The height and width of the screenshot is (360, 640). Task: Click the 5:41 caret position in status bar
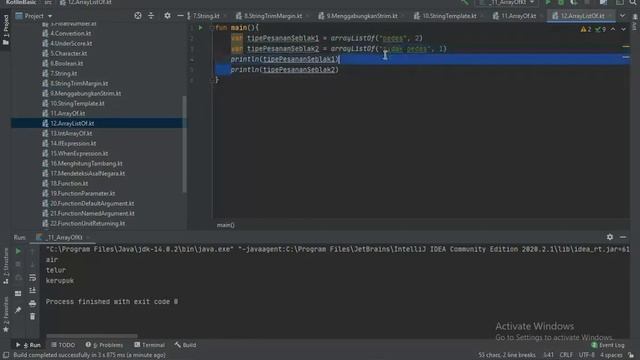tap(549, 355)
